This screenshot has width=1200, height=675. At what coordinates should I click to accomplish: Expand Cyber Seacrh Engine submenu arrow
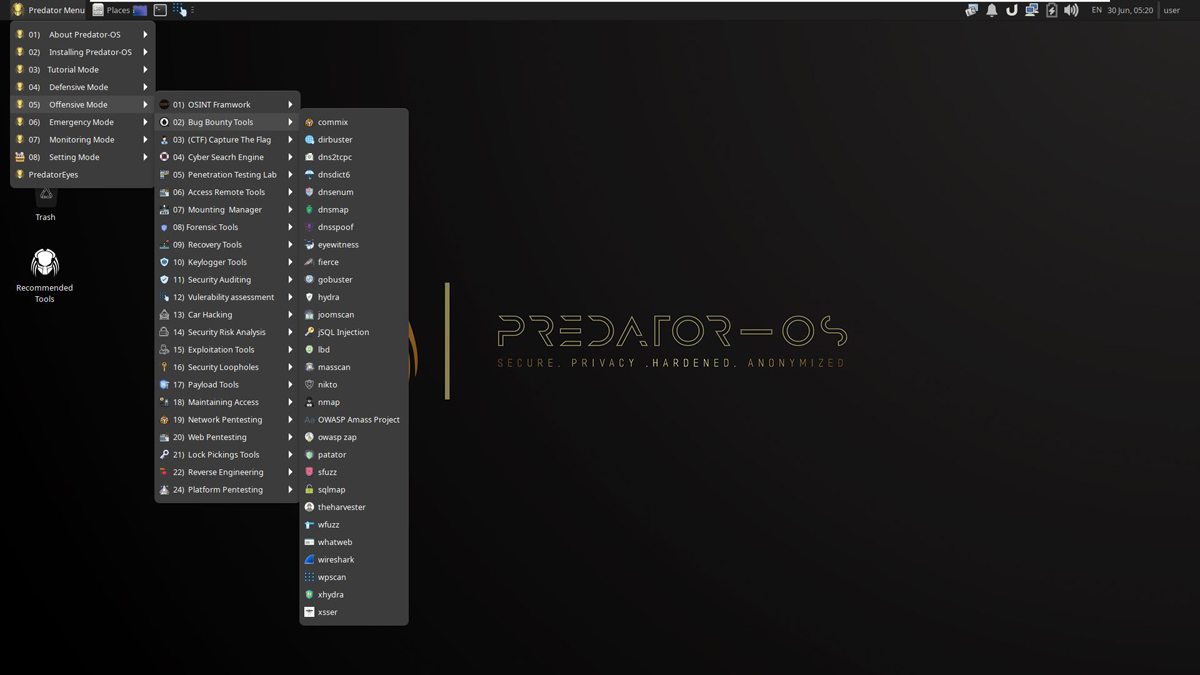291,157
